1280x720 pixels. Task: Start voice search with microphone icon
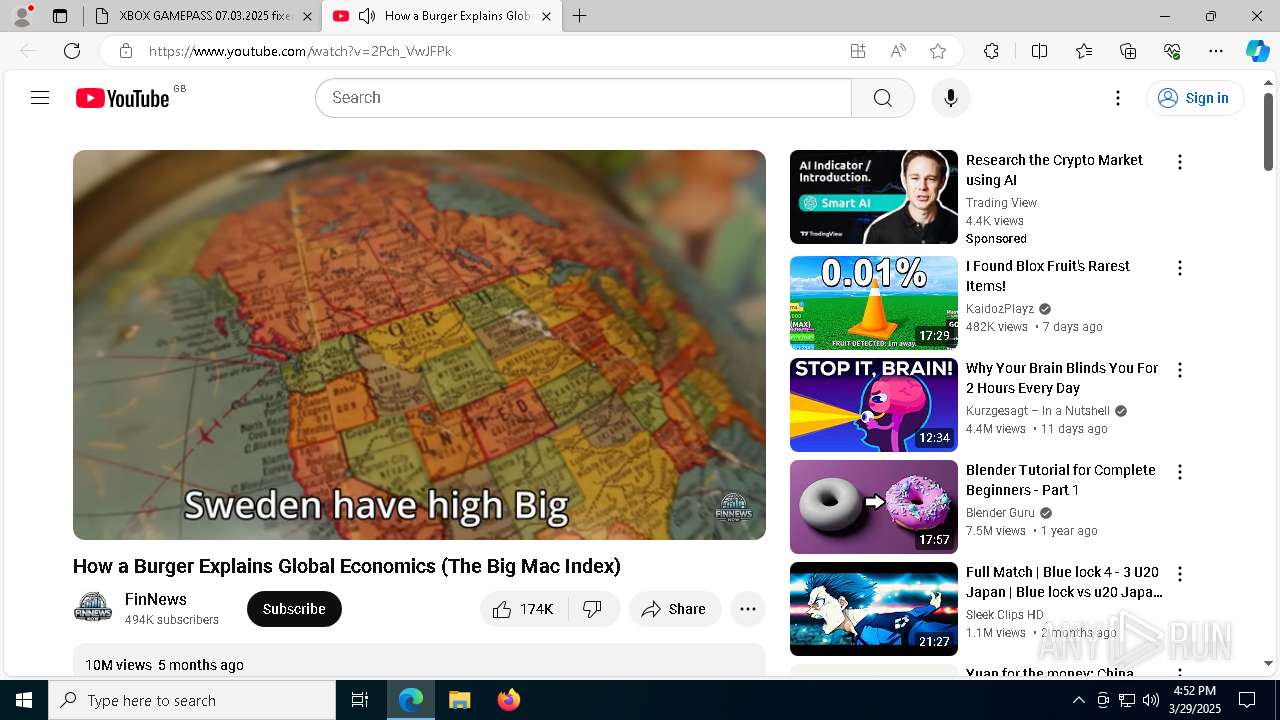coord(951,98)
